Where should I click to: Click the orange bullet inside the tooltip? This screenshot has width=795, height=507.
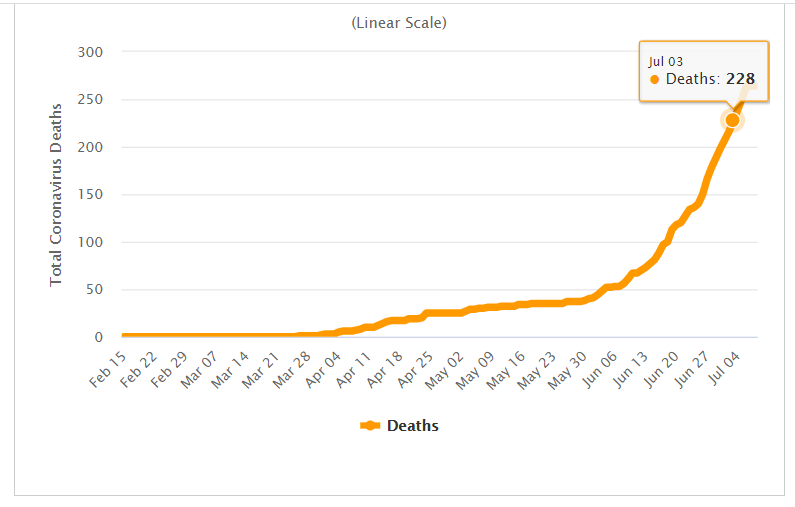click(x=655, y=80)
